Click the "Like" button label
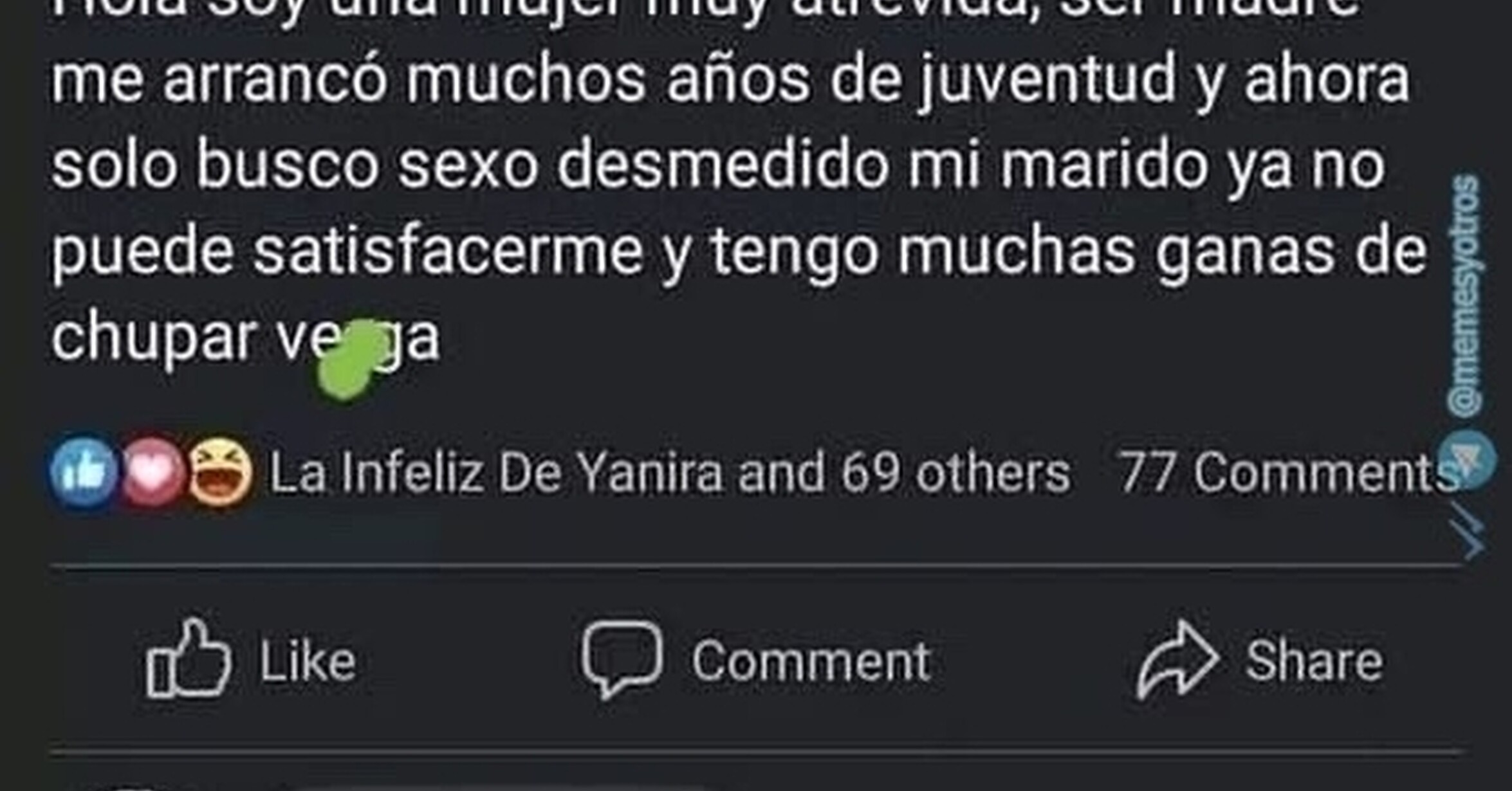Image resolution: width=1512 pixels, height=791 pixels. [308, 661]
